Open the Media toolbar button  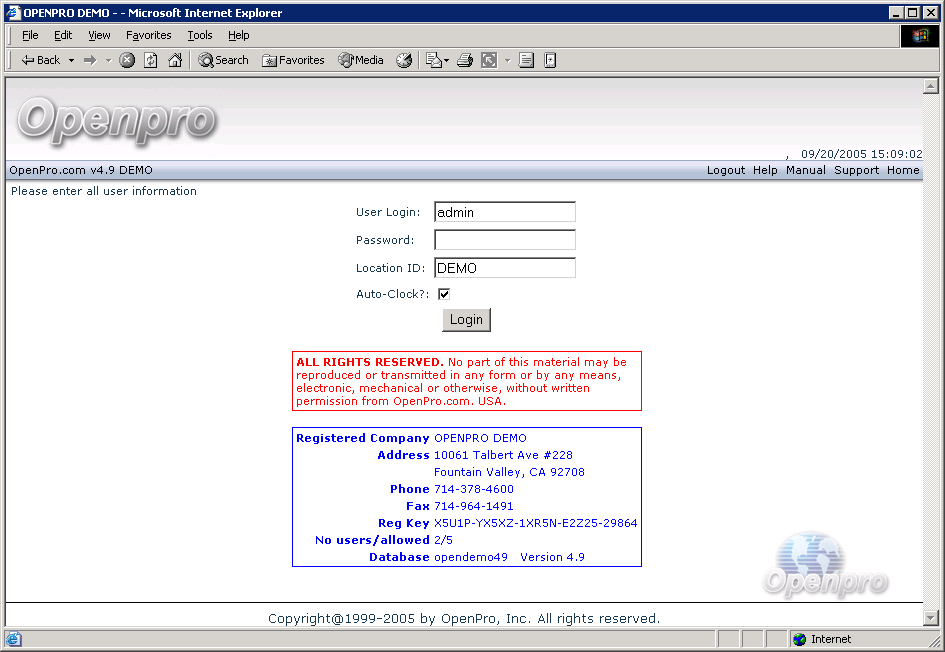(x=361, y=60)
